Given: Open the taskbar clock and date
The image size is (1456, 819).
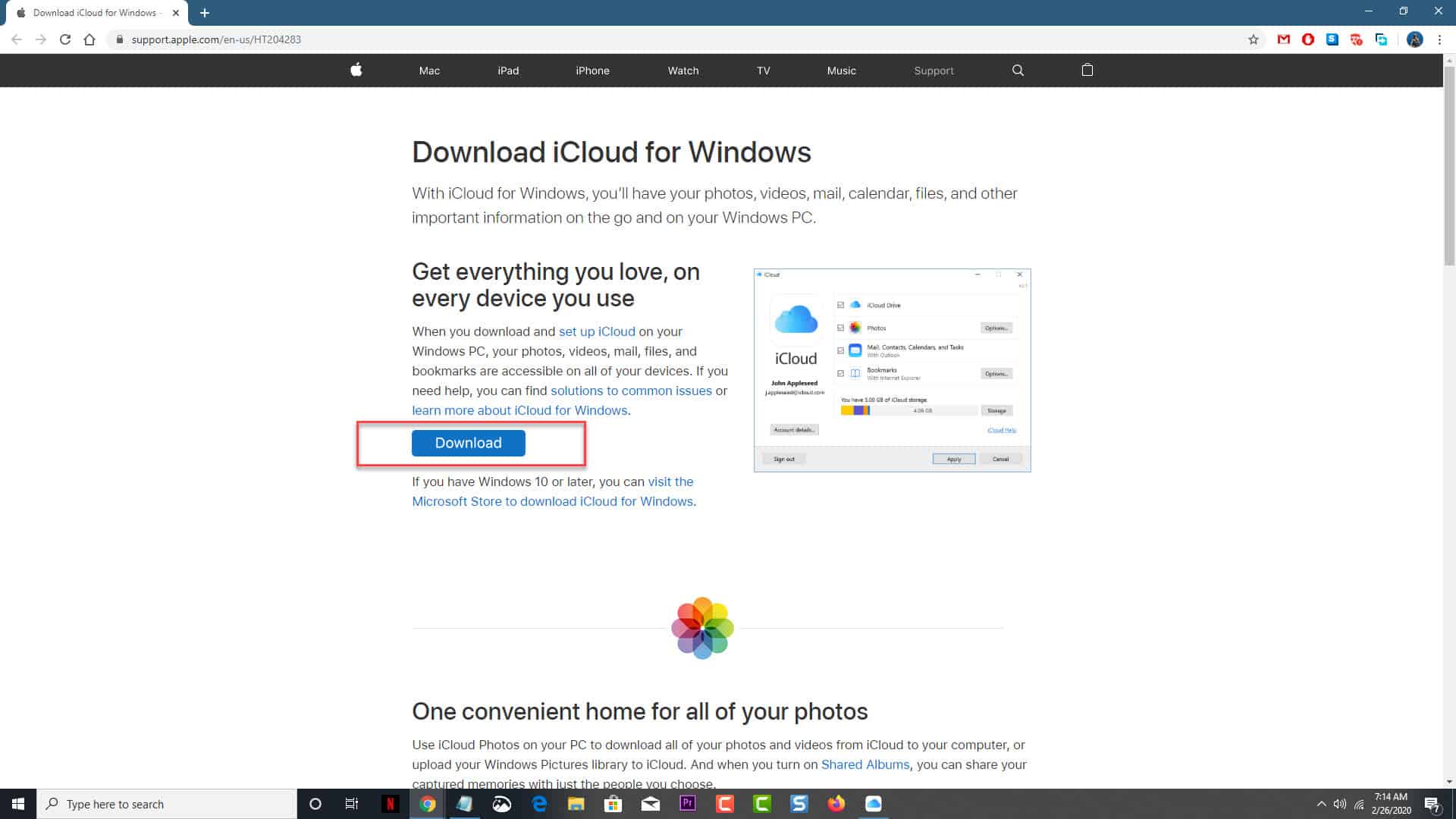Looking at the screenshot, I should point(1391,804).
